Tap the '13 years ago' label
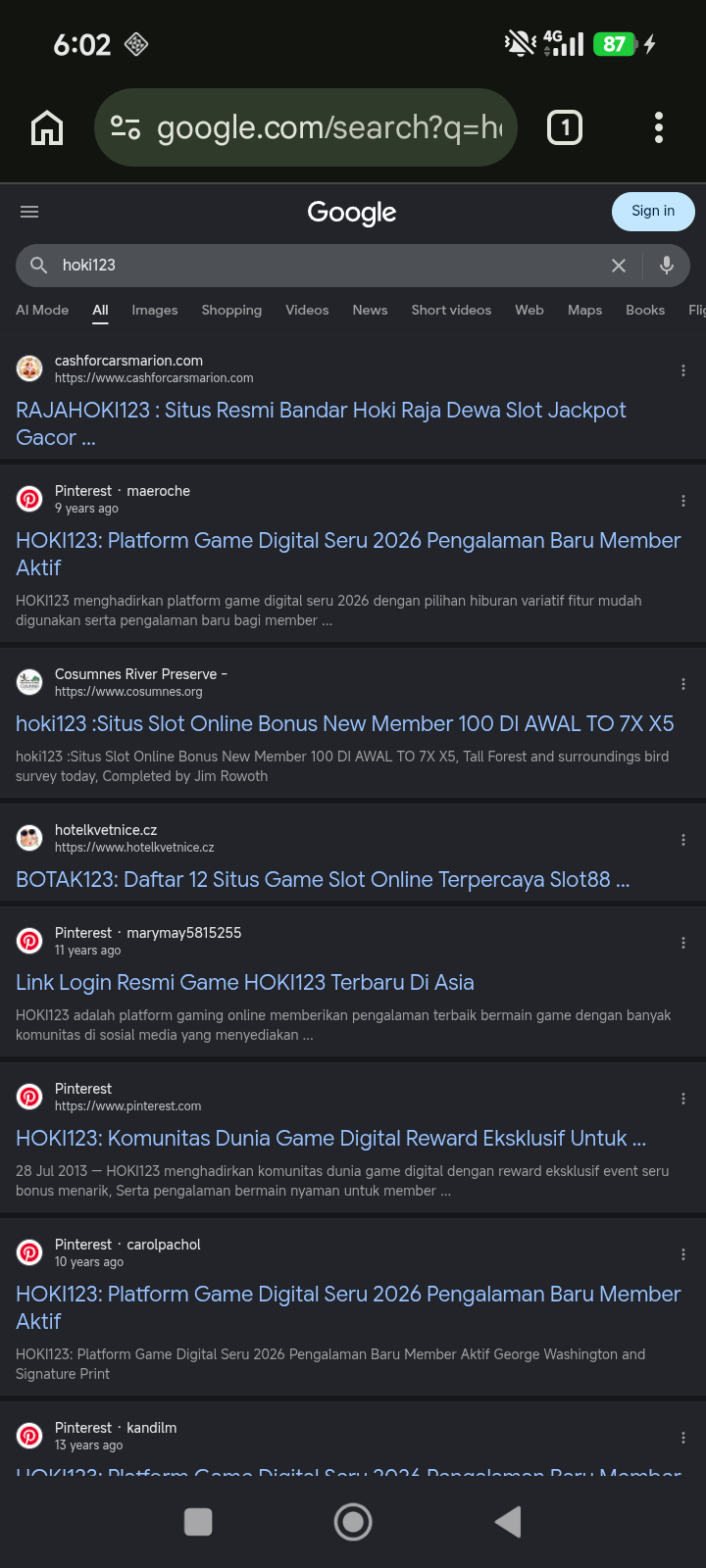The image size is (706, 1568). 89,1445
